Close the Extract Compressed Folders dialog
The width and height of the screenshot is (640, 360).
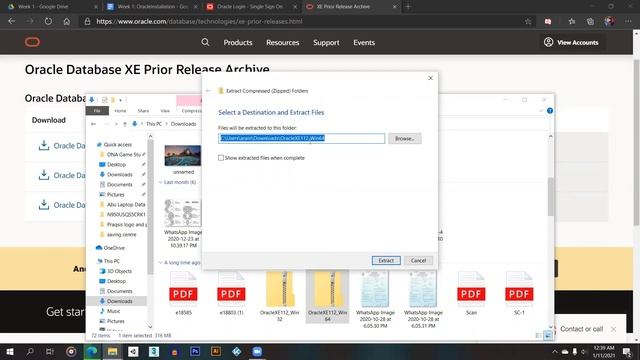430,78
